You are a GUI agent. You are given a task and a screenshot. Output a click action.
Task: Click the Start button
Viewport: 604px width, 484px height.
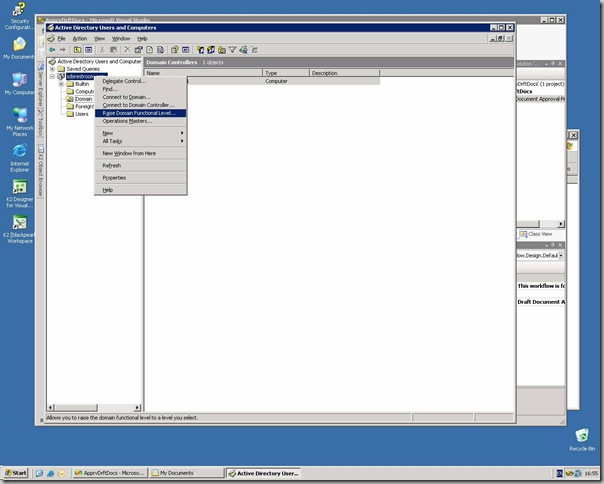(16, 473)
